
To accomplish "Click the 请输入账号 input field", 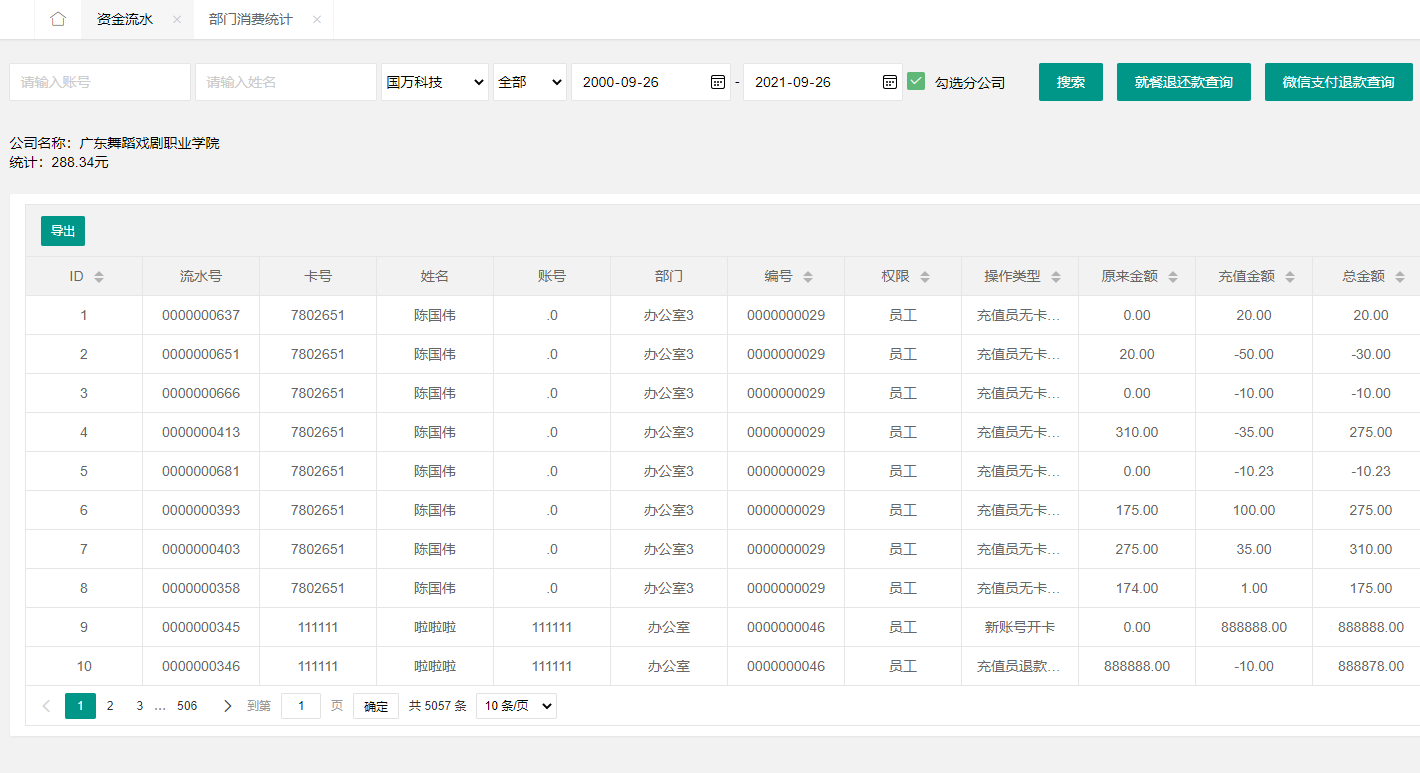I will 100,82.
